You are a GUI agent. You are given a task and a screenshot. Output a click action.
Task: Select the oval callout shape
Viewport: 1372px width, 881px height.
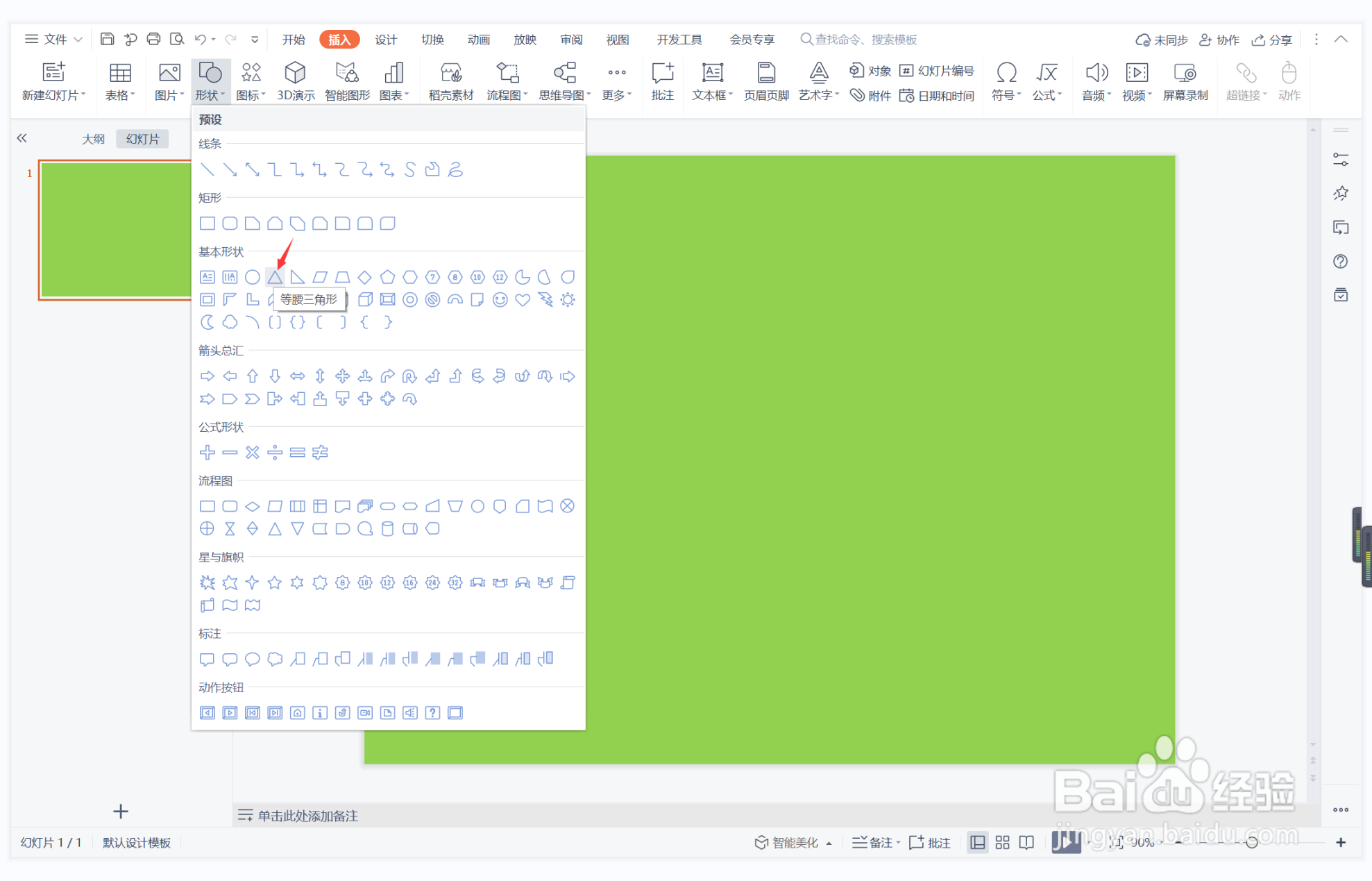(x=252, y=659)
